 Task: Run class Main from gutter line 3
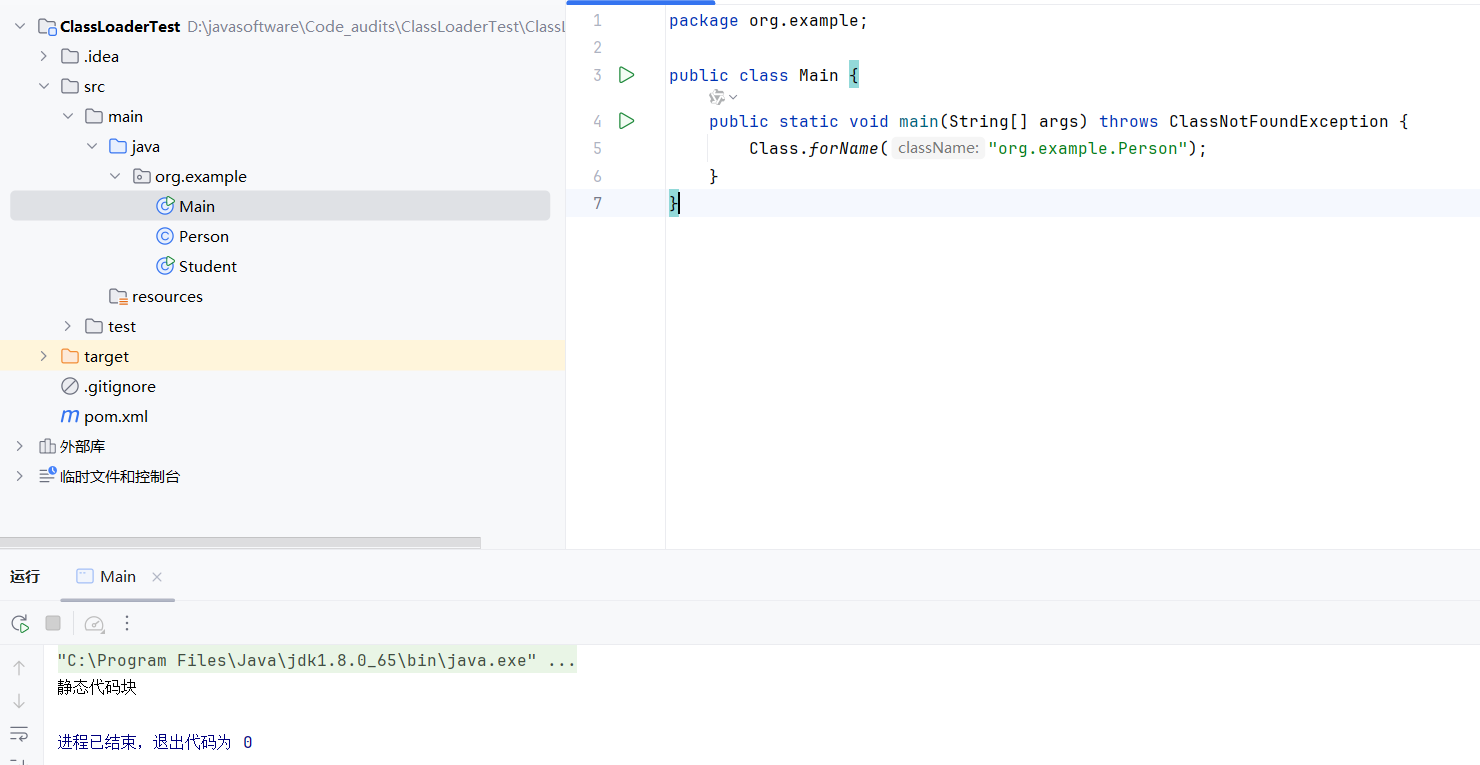click(626, 75)
